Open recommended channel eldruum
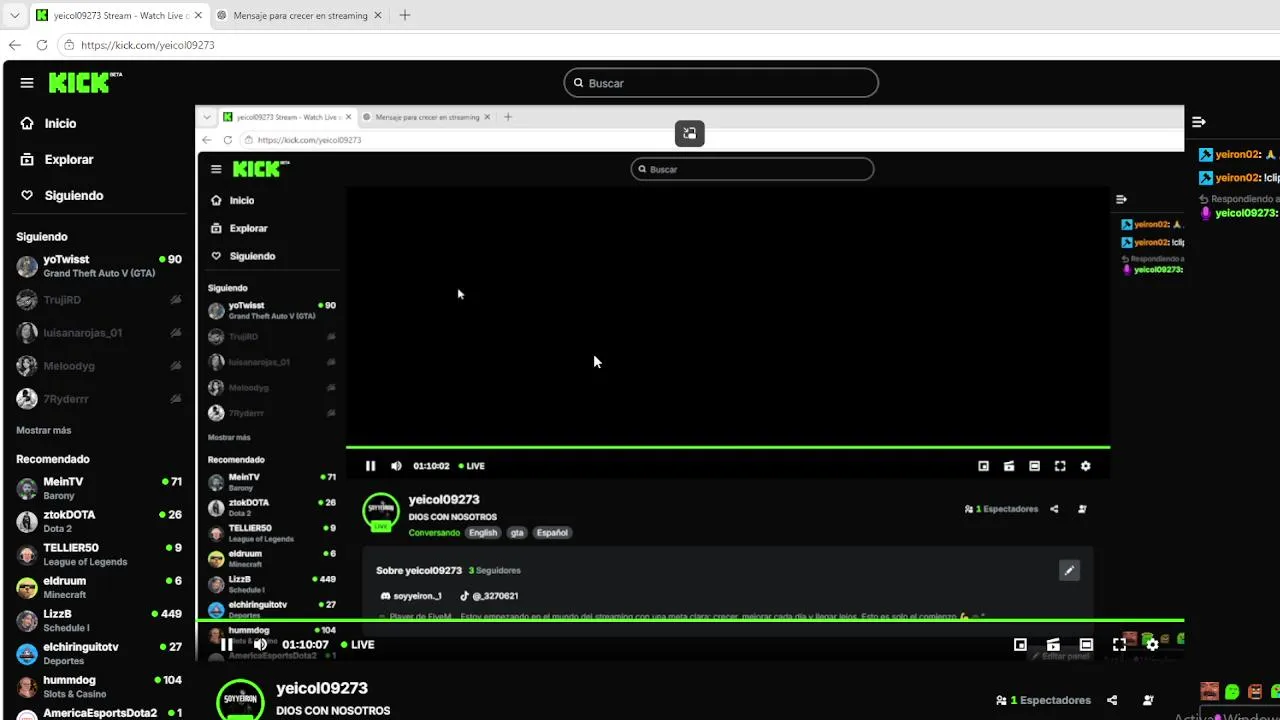 [97, 587]
